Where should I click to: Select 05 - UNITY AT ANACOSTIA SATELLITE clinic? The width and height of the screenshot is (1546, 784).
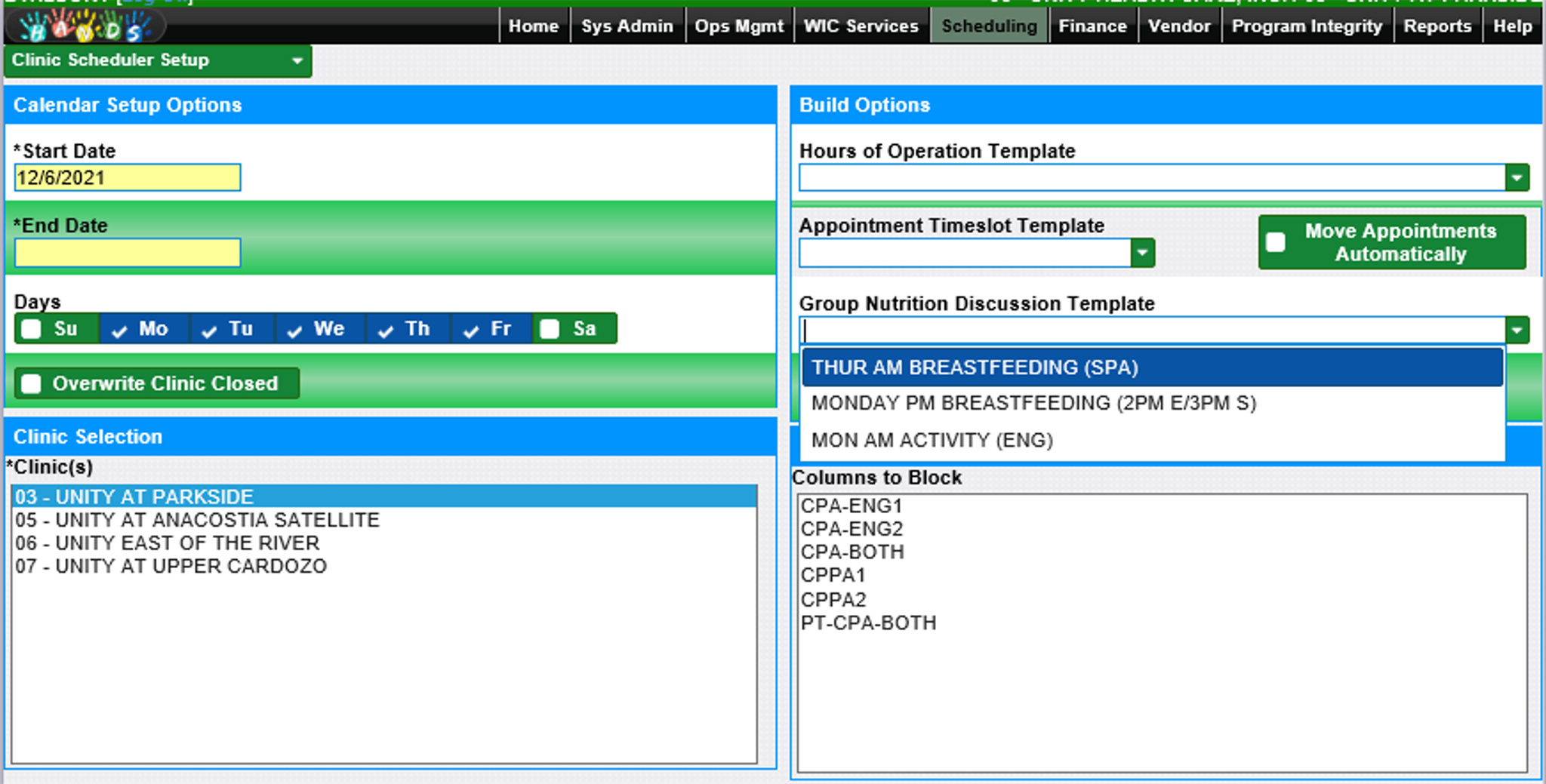pos(197,520)
